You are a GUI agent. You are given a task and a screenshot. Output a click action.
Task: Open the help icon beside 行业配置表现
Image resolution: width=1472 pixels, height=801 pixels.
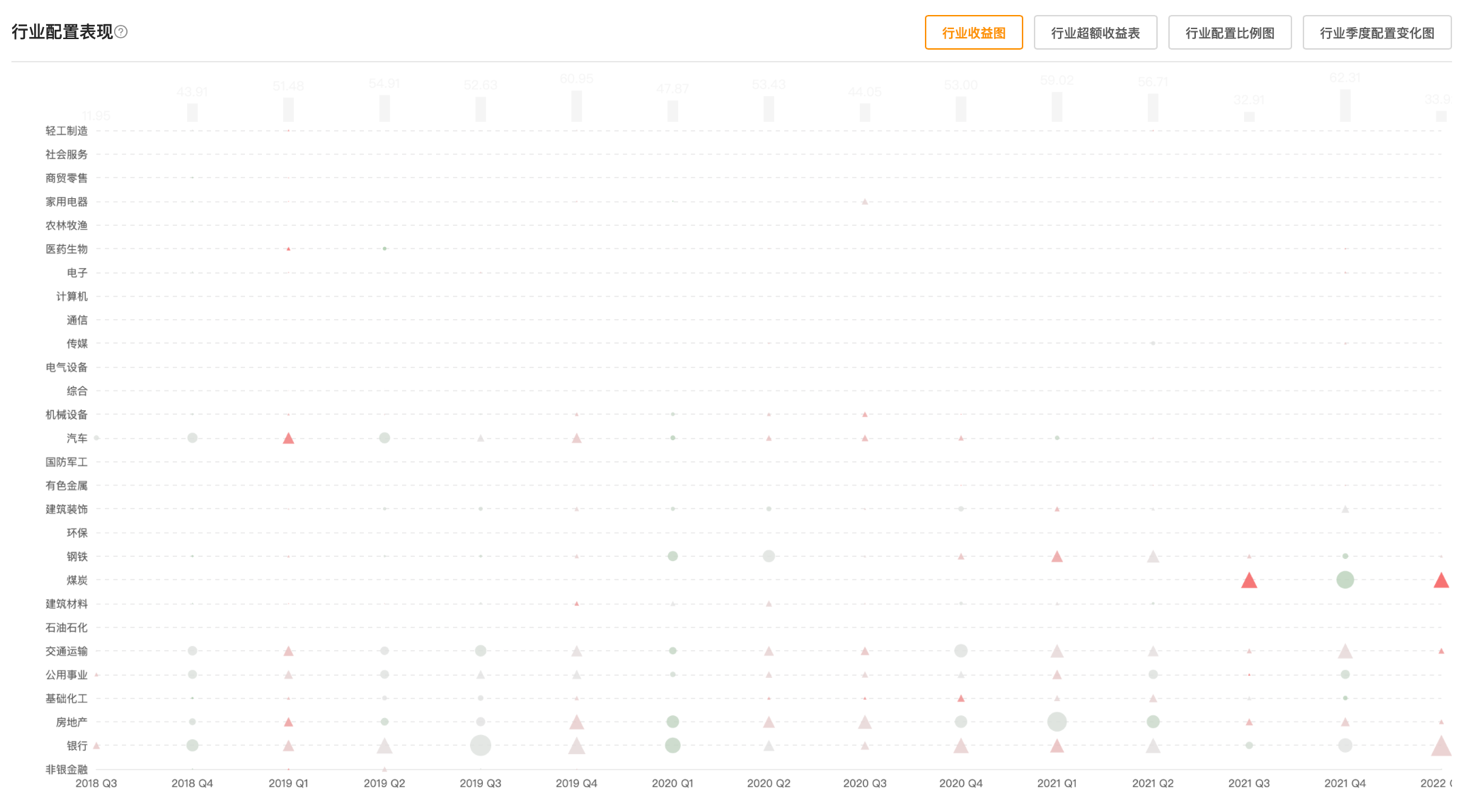[121, 32]
